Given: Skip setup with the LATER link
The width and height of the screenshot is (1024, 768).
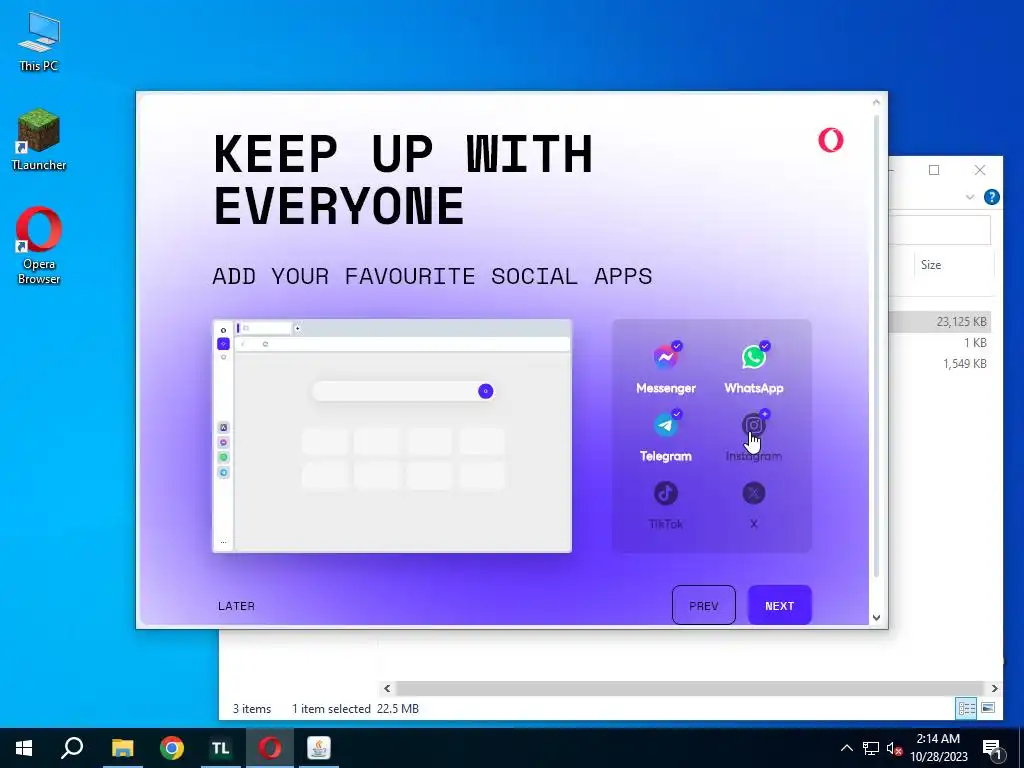Looking at the screenshot, I should pos(236,606).
